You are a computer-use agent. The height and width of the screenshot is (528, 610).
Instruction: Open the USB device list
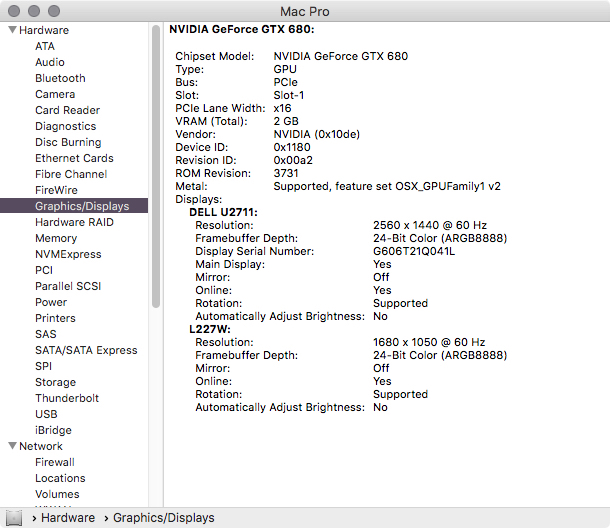tap(46, 414)
